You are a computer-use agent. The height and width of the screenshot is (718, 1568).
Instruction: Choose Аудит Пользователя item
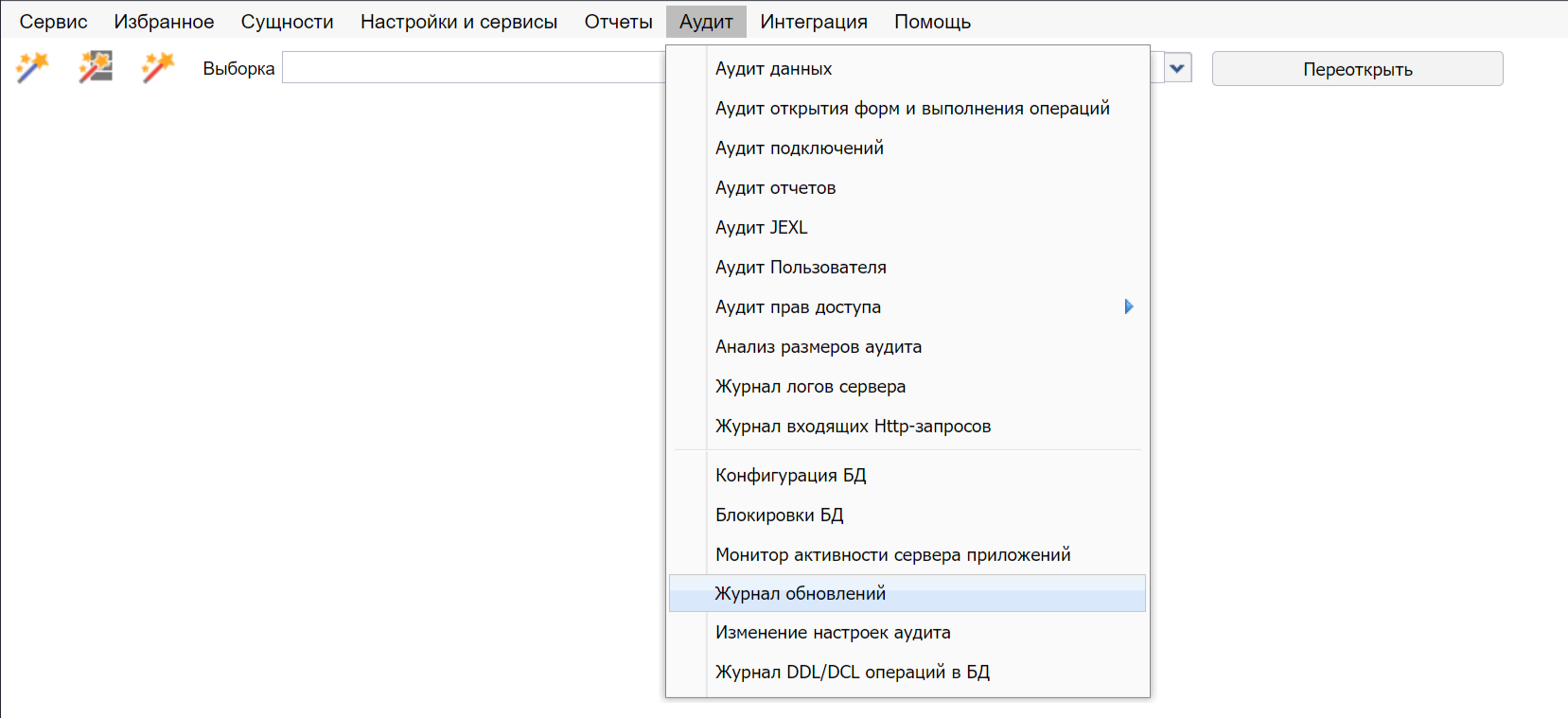(907, 267)
